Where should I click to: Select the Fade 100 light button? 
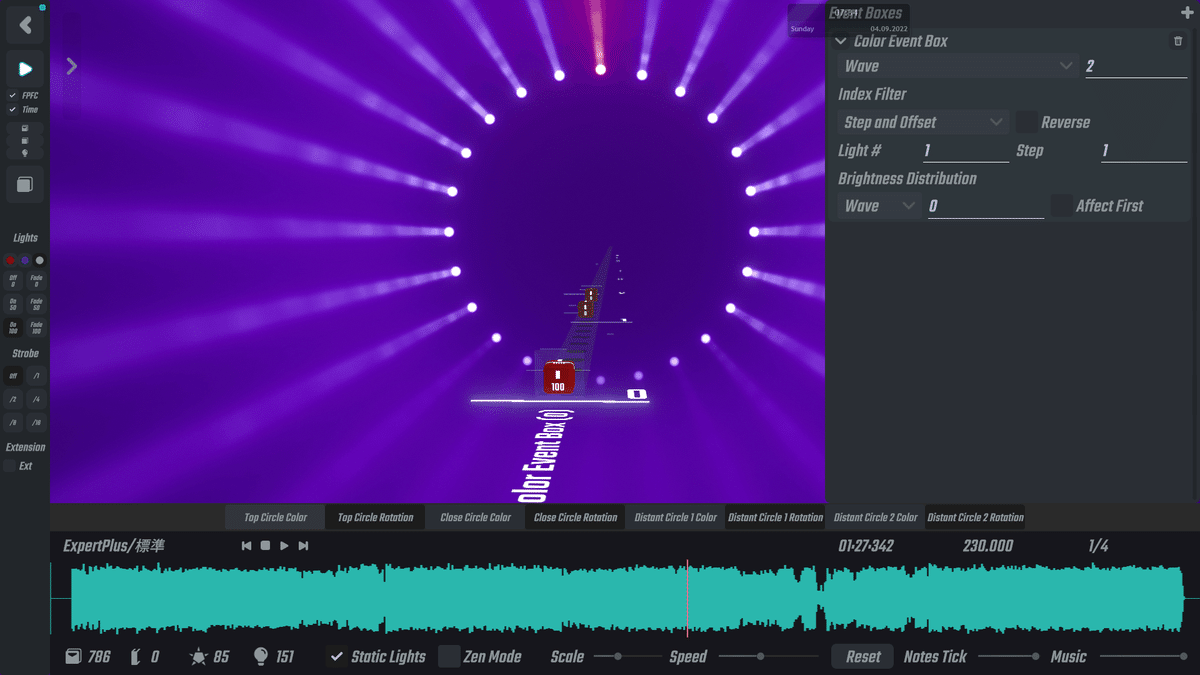click(36, 329)
